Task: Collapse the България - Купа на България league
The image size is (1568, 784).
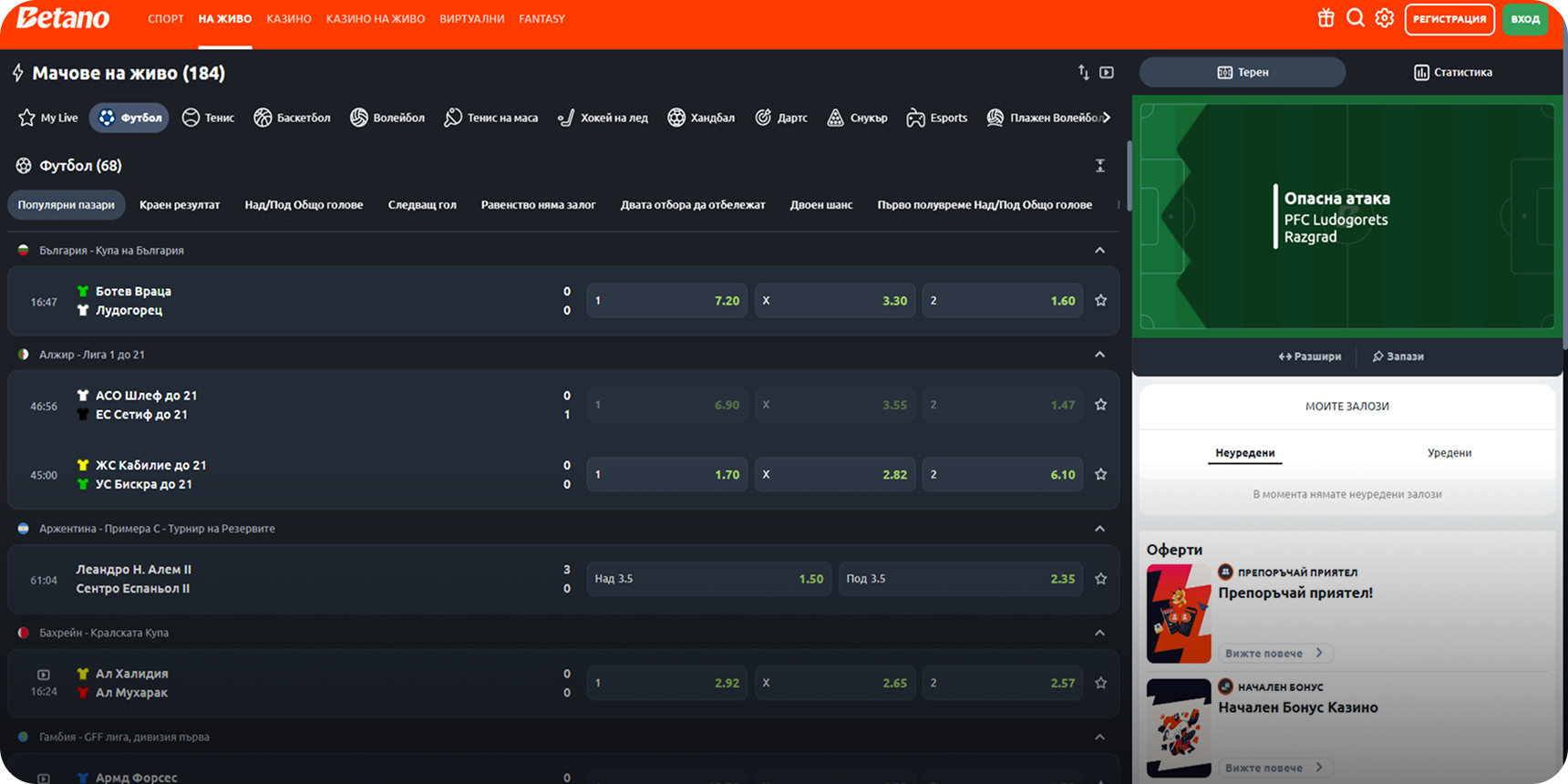Action: 1099,251
